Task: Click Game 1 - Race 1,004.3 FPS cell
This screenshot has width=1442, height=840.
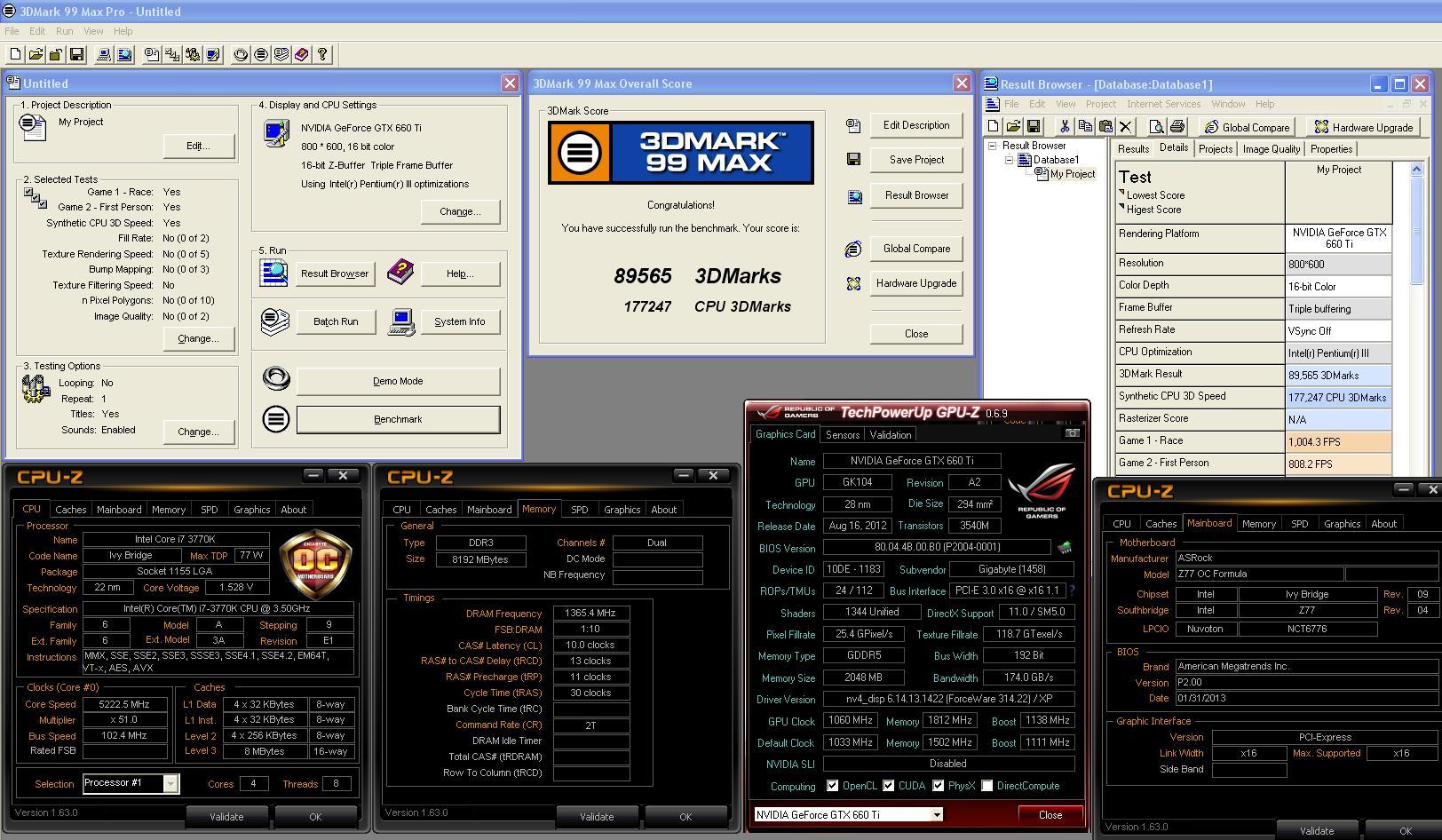Action: 1338,441
